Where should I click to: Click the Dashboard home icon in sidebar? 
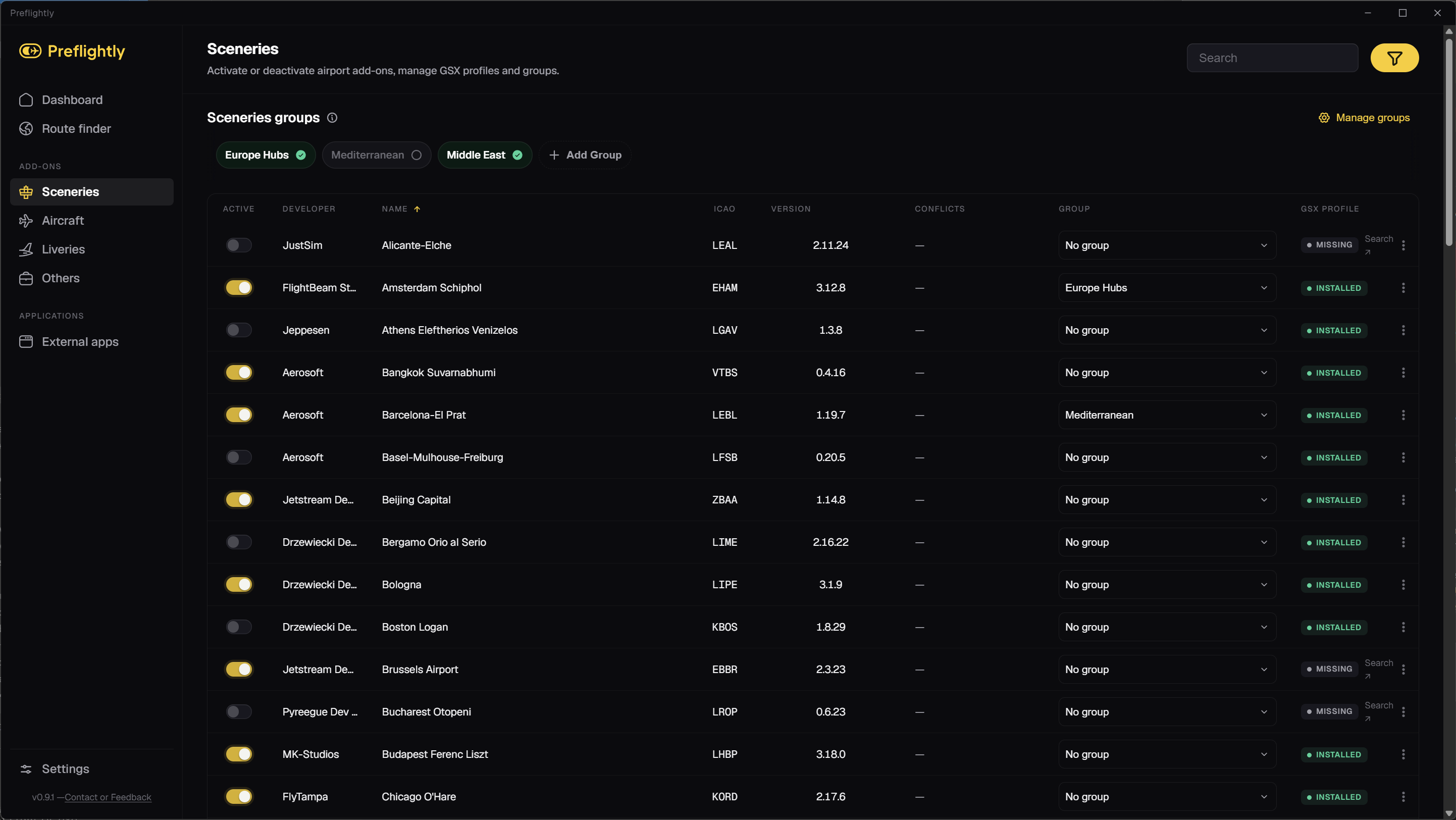(x=26, y=99)
